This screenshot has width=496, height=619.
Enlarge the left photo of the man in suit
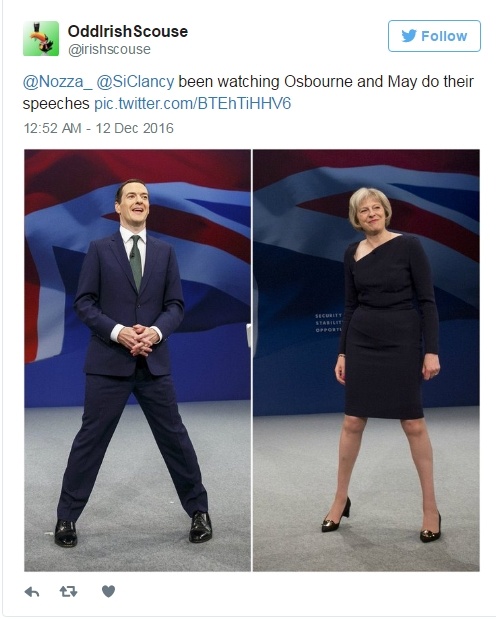pos(137,360)
